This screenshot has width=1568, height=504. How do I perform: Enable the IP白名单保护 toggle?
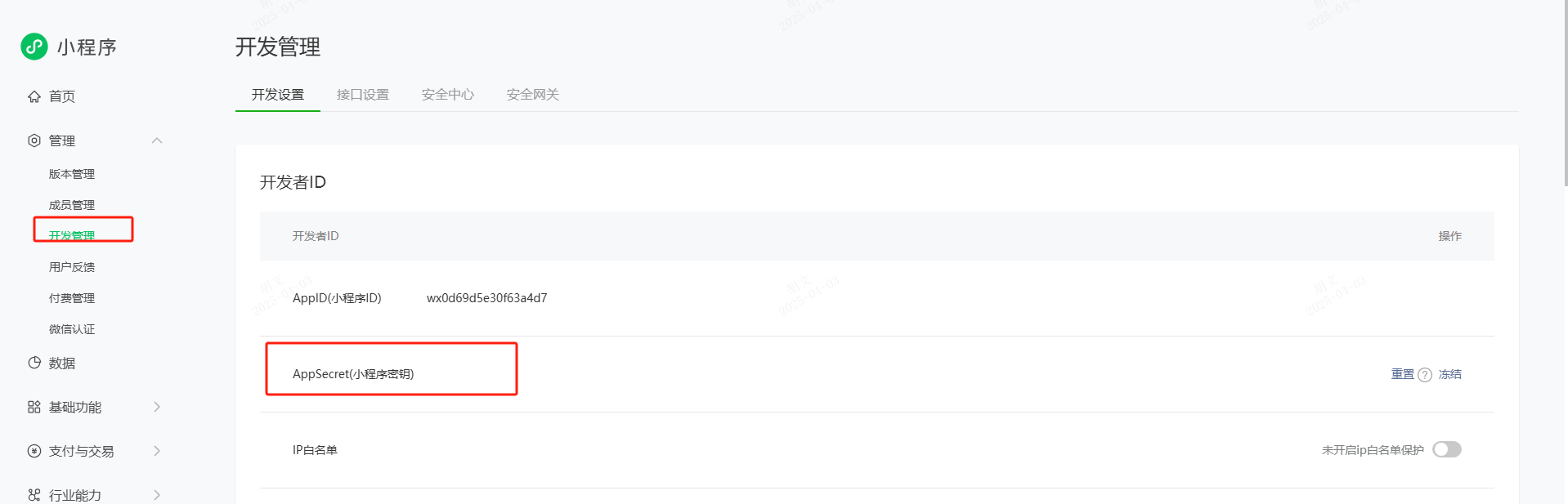click(x=1447, y=448)
